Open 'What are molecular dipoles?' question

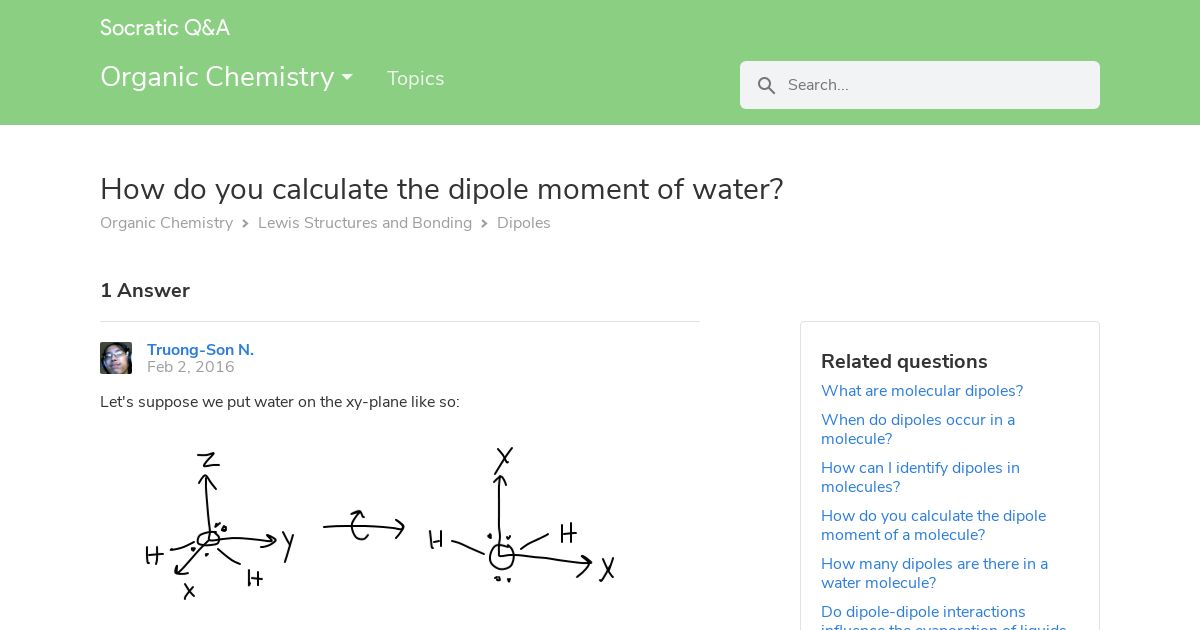(x=922, y=391)
